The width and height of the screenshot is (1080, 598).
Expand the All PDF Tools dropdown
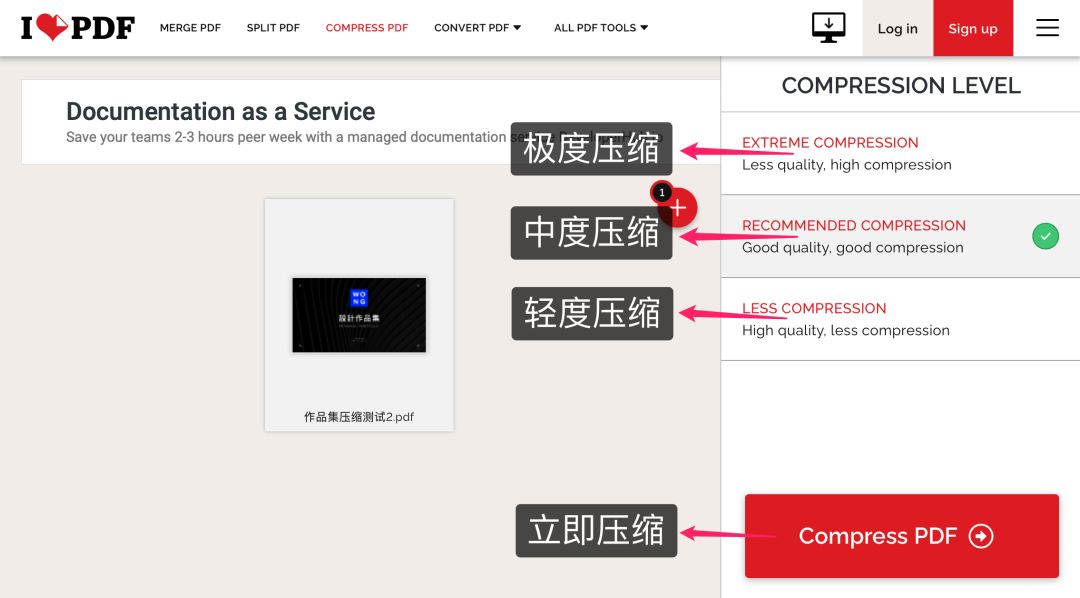pyautogui.click(x=601, y=28)
